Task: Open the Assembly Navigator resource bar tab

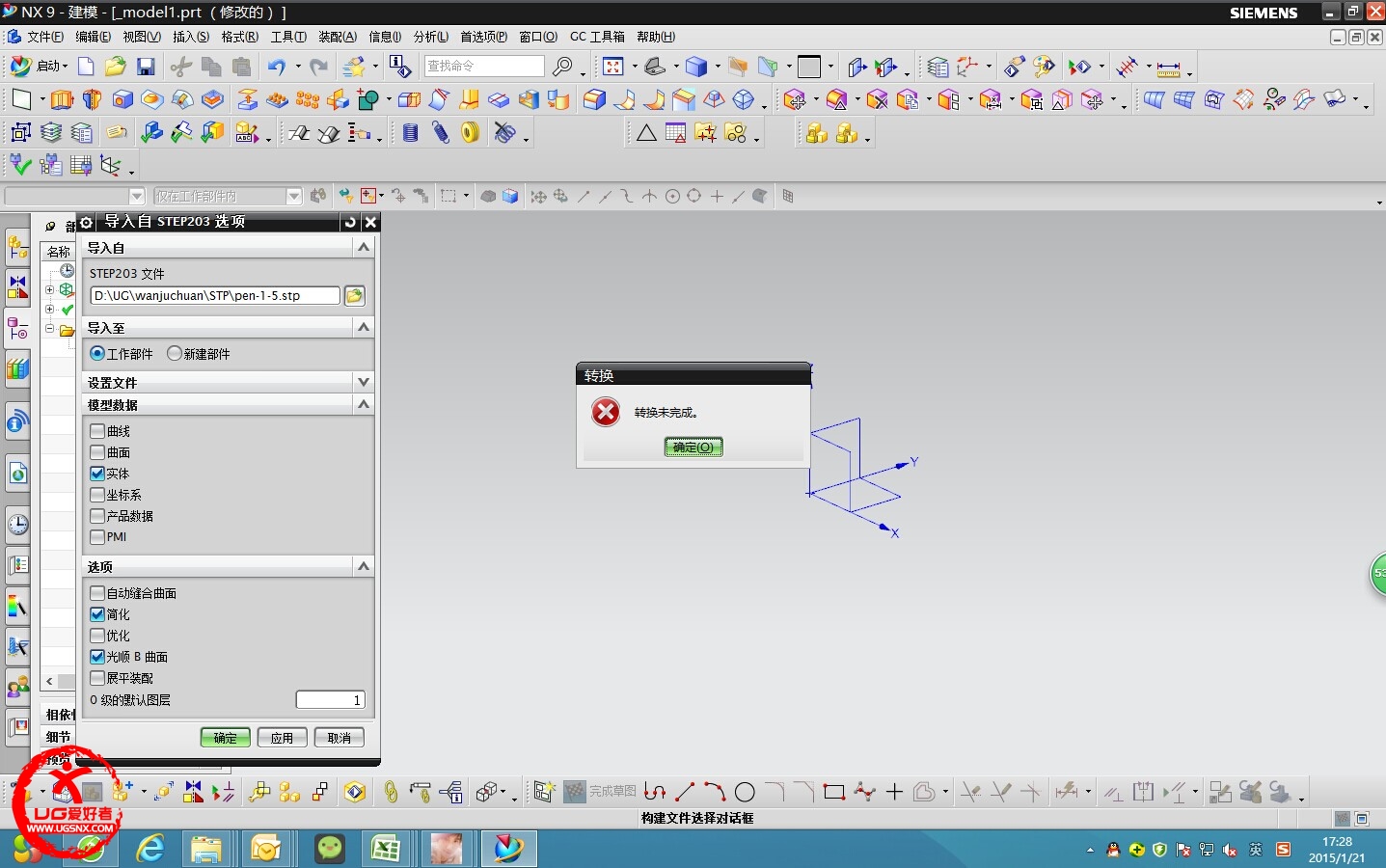Action: coord(17,248)
